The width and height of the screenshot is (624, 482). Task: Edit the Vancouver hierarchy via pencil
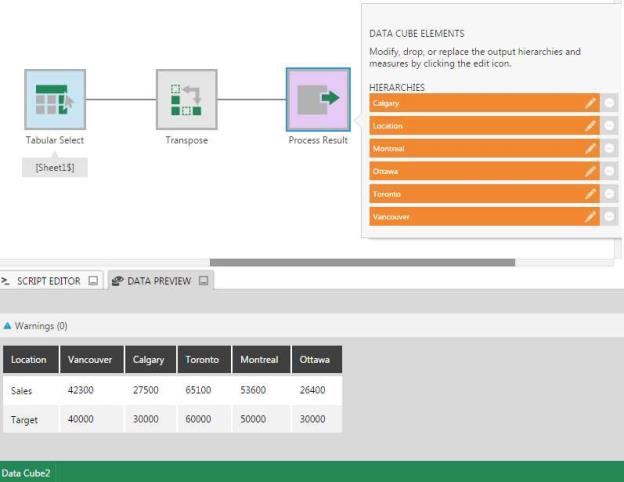pyautogui.click(x=591, y=217)
